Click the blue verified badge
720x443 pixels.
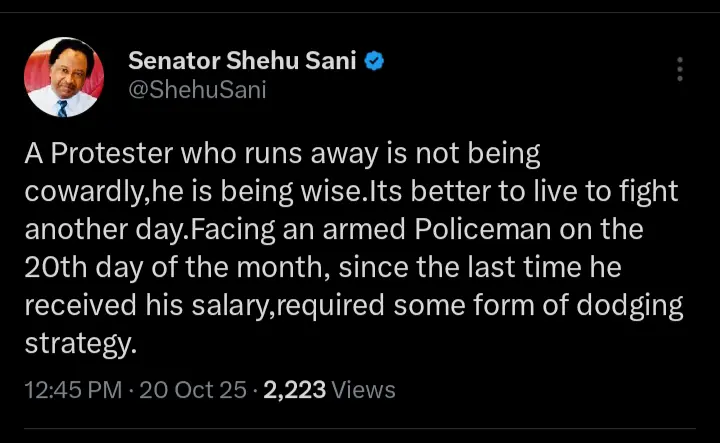375,61
